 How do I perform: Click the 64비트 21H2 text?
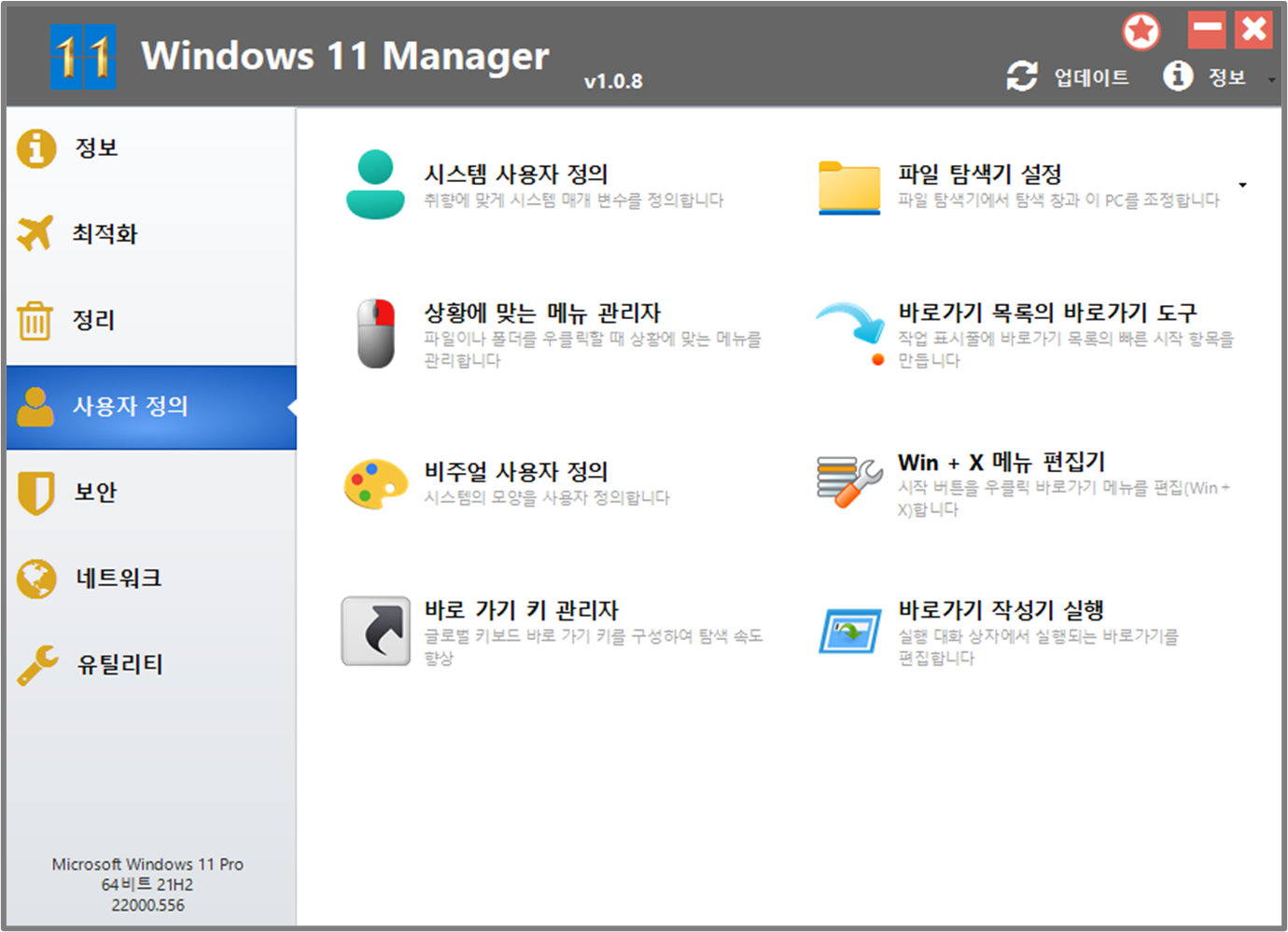tap(147, 885)
